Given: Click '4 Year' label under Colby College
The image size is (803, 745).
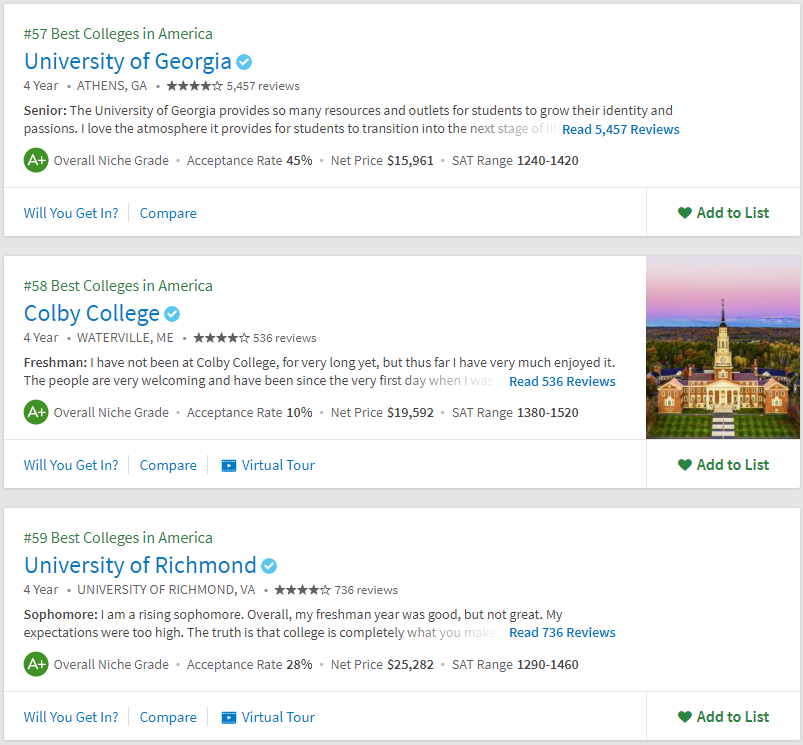Looking at the screenshot, I should [x=41, y=338].
